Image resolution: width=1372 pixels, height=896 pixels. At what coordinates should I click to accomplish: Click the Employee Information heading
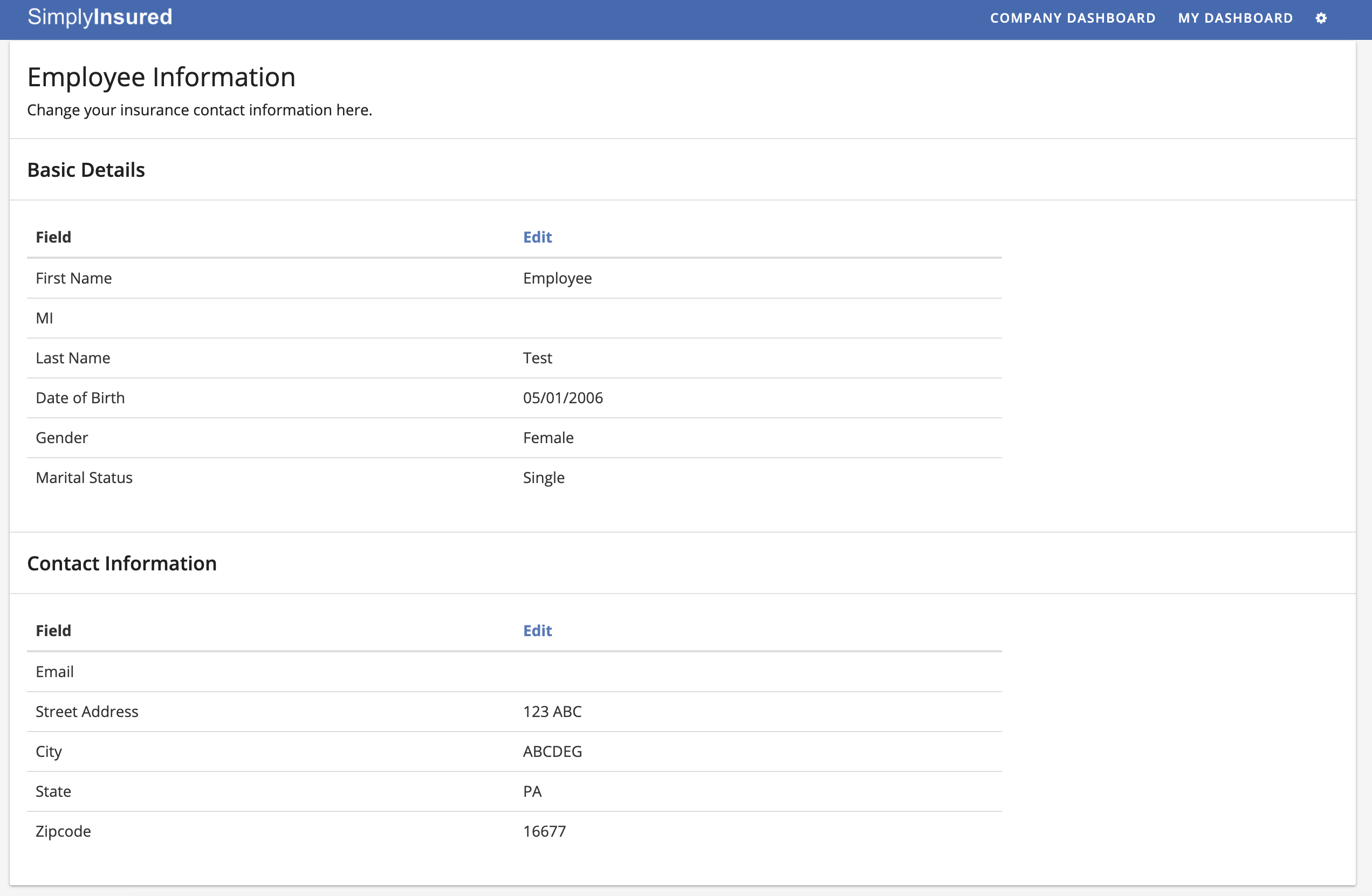(161, 76)
